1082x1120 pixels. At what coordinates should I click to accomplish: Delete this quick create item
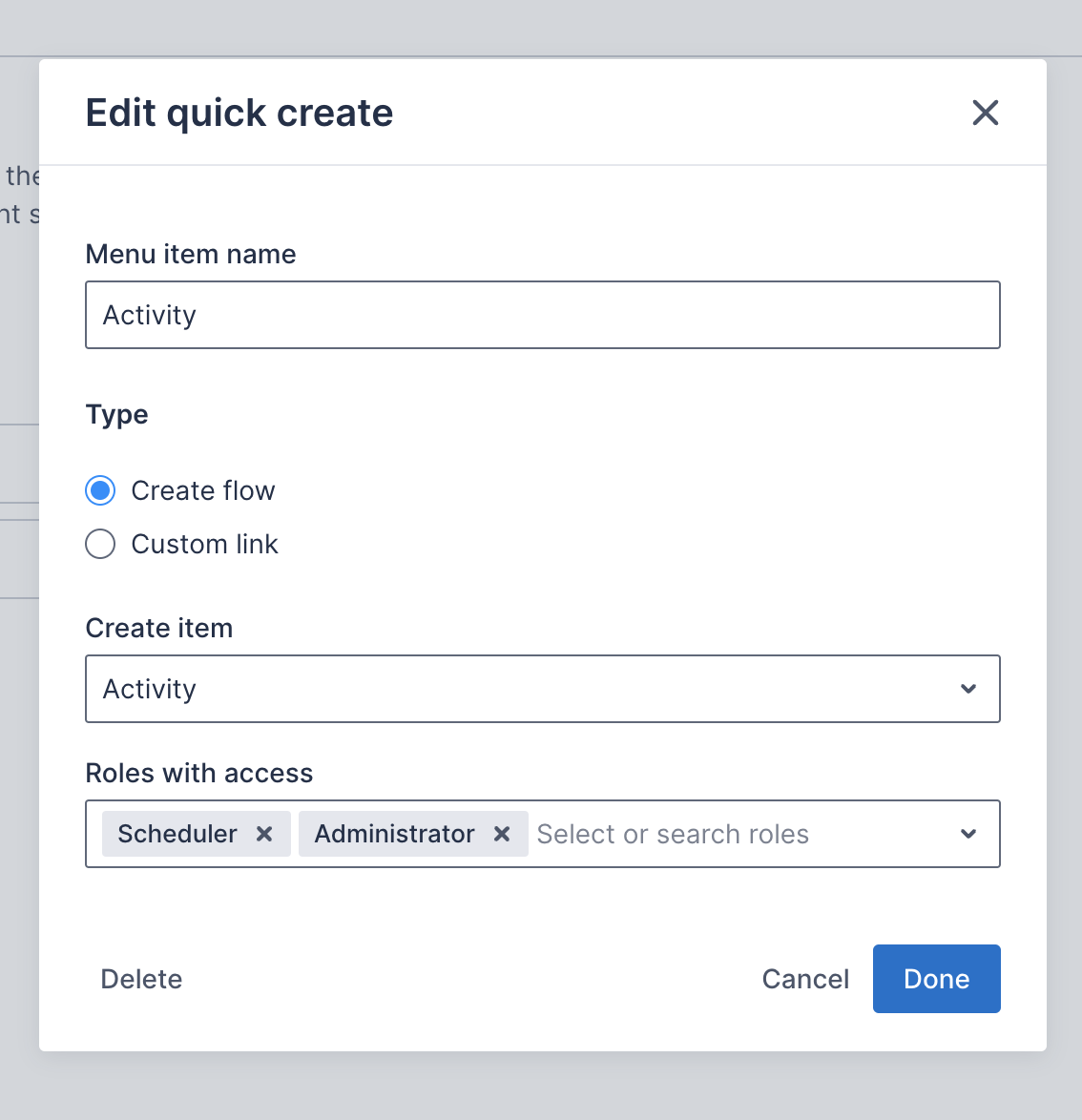click(x=140, y=978)
